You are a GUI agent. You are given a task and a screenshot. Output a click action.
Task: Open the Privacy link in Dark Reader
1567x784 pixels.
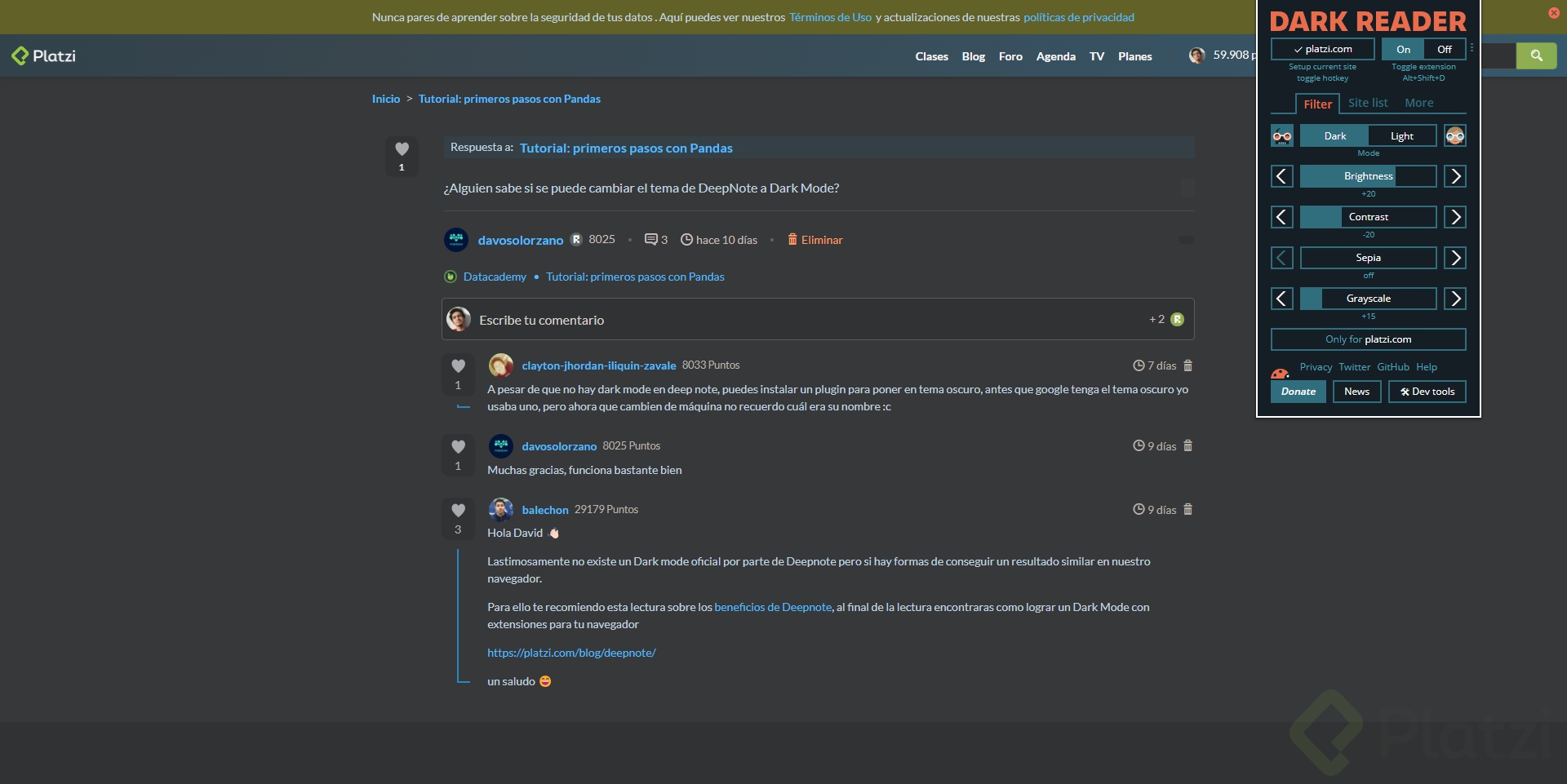coord(1316,367)
